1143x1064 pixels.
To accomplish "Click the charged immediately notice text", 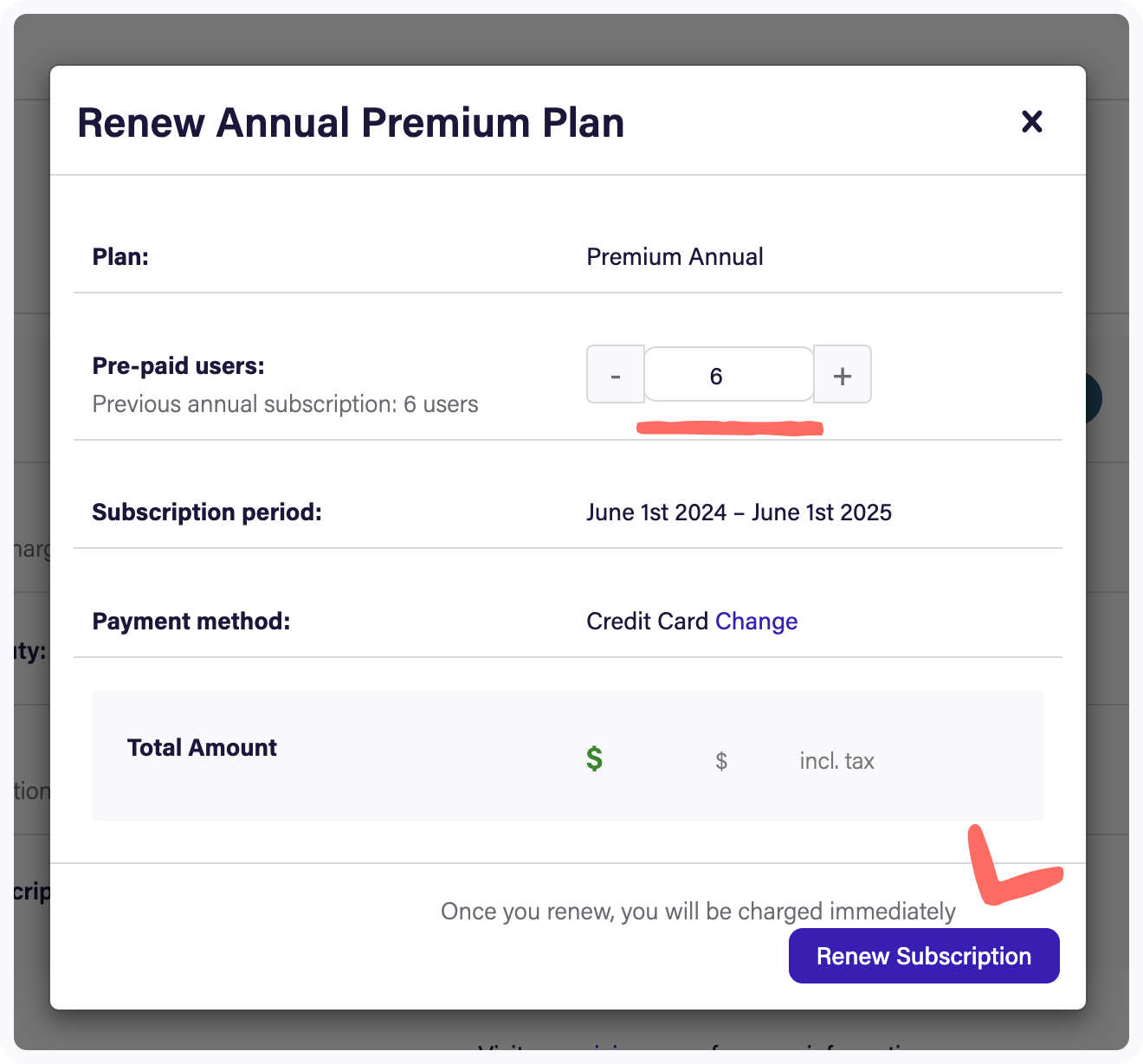I will 698,912.
